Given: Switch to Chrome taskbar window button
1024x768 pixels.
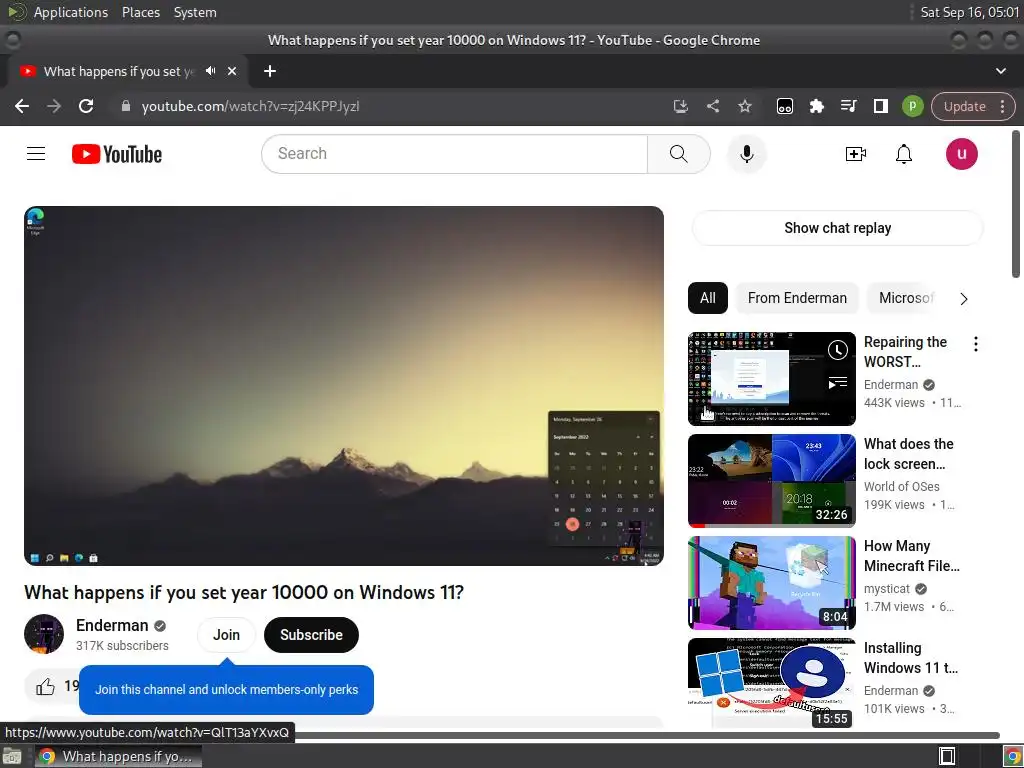Looking at the screenshot, I should tap(118, 756).
